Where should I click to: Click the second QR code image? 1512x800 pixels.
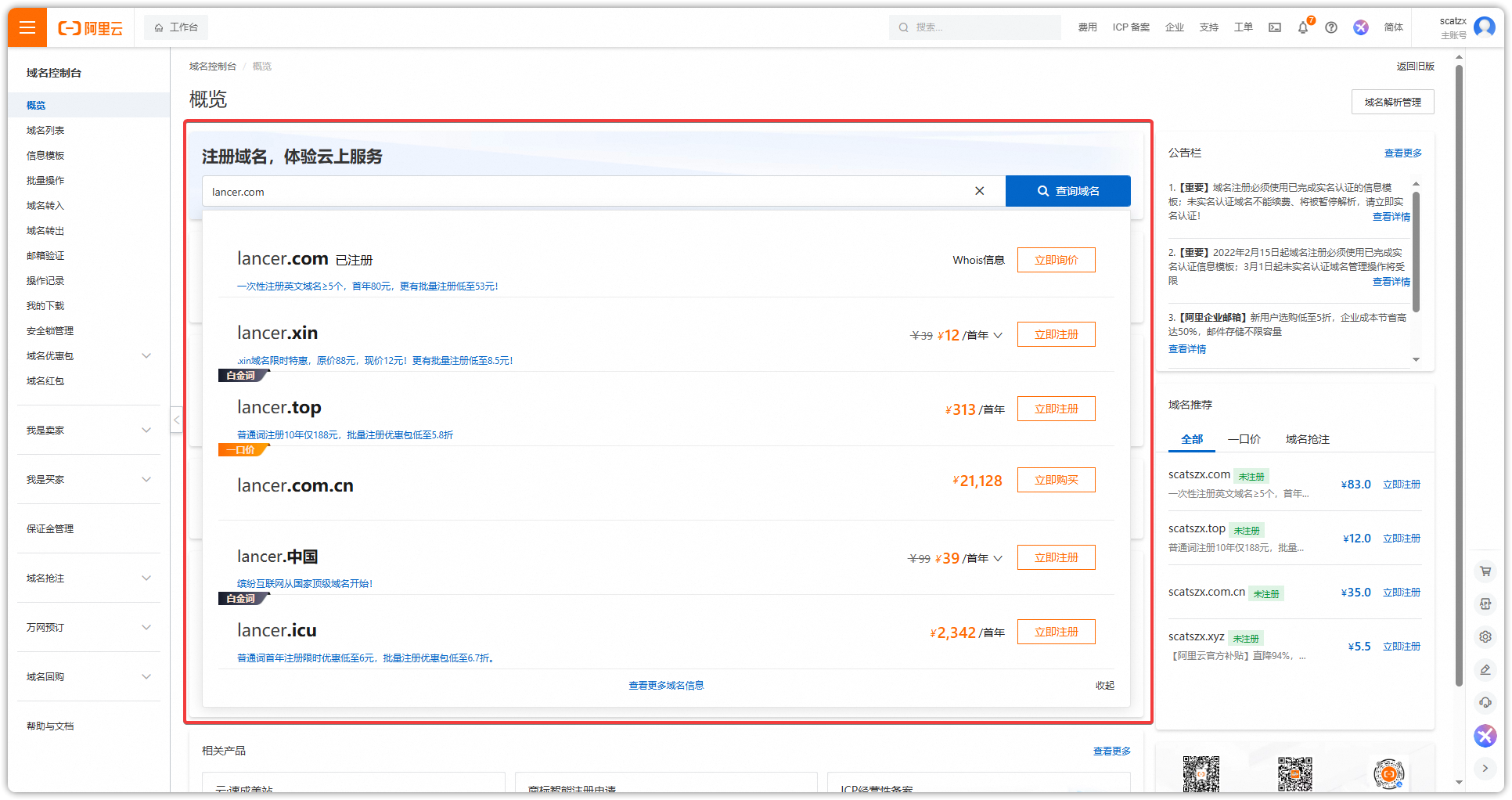tap(1295, 774)
